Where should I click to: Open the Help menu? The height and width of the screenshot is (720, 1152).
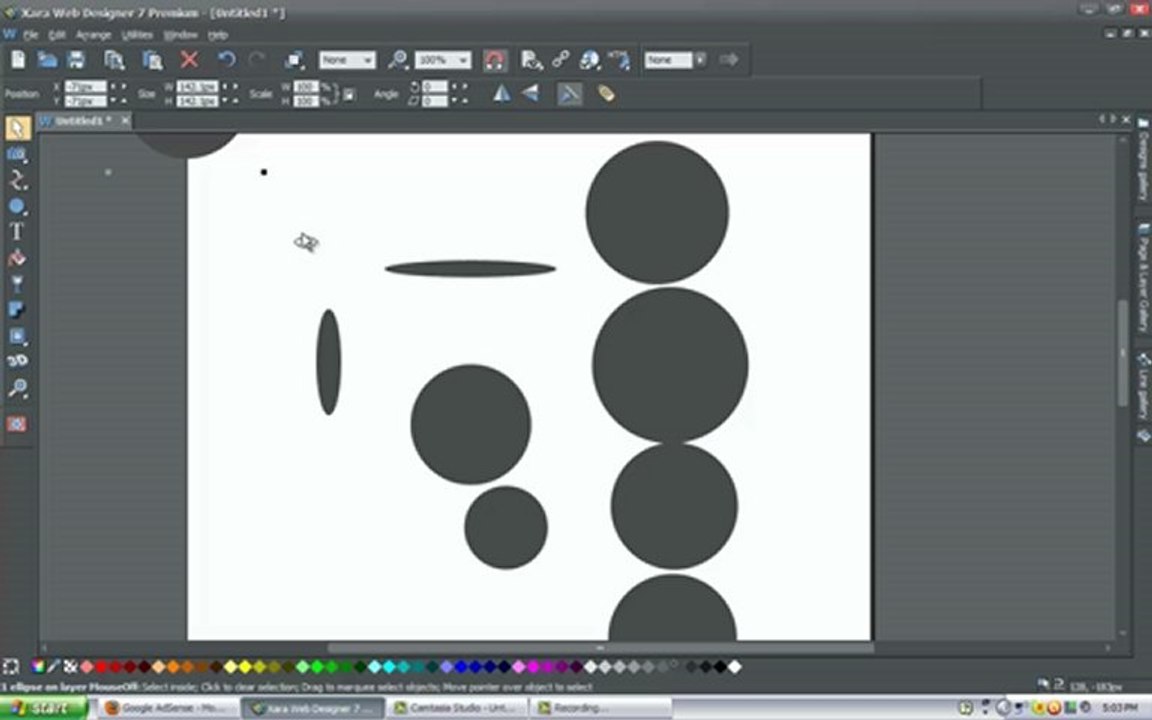217,35
